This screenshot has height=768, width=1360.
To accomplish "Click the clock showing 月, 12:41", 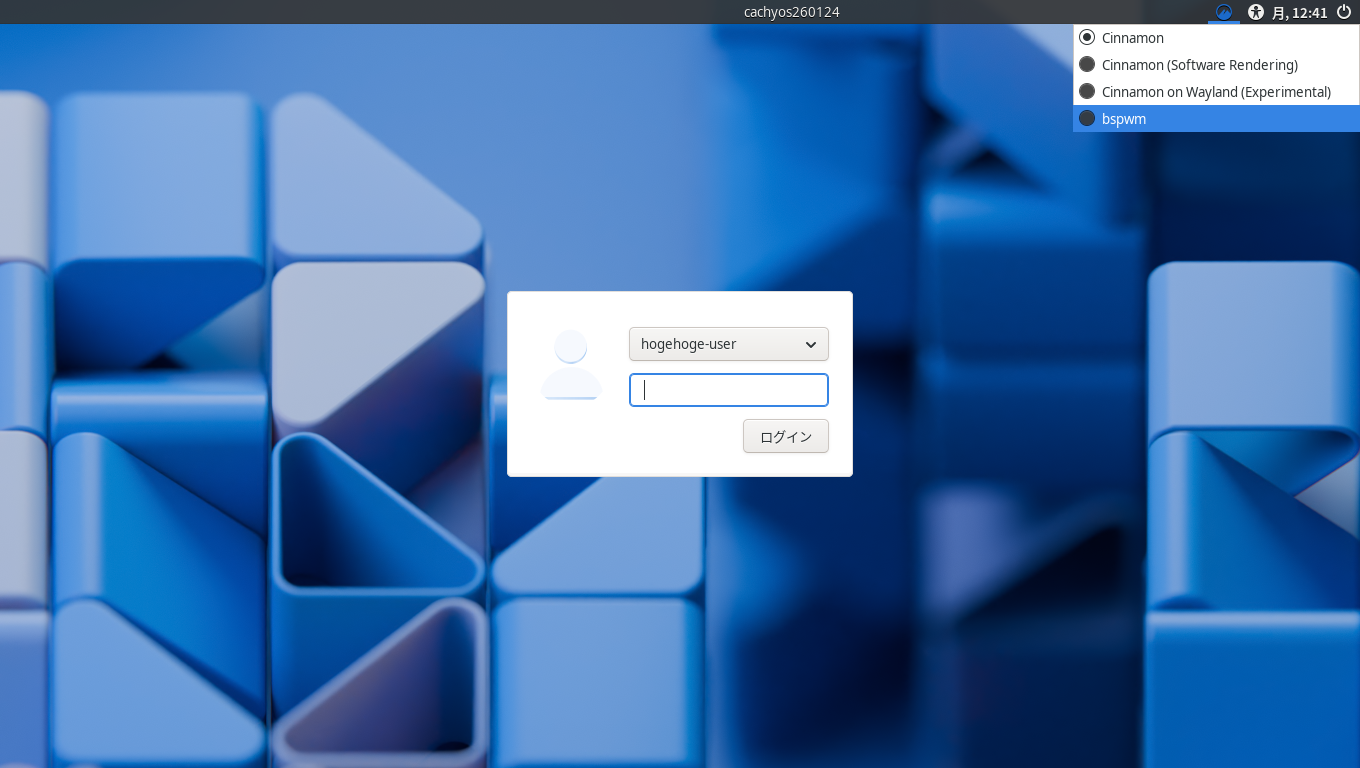I will click(1299, 13).
